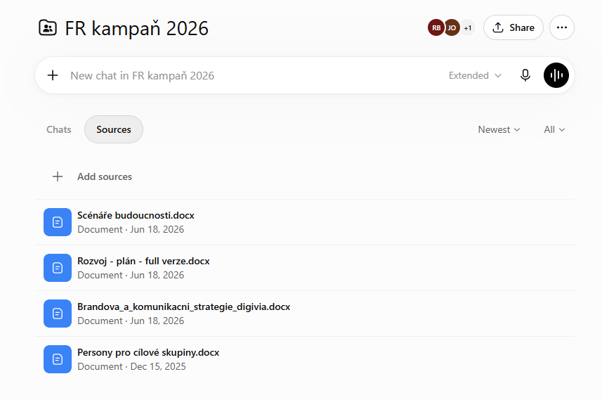602x400 pixels.
Task: Open the All filter dropdown
Action: point(554,130)
